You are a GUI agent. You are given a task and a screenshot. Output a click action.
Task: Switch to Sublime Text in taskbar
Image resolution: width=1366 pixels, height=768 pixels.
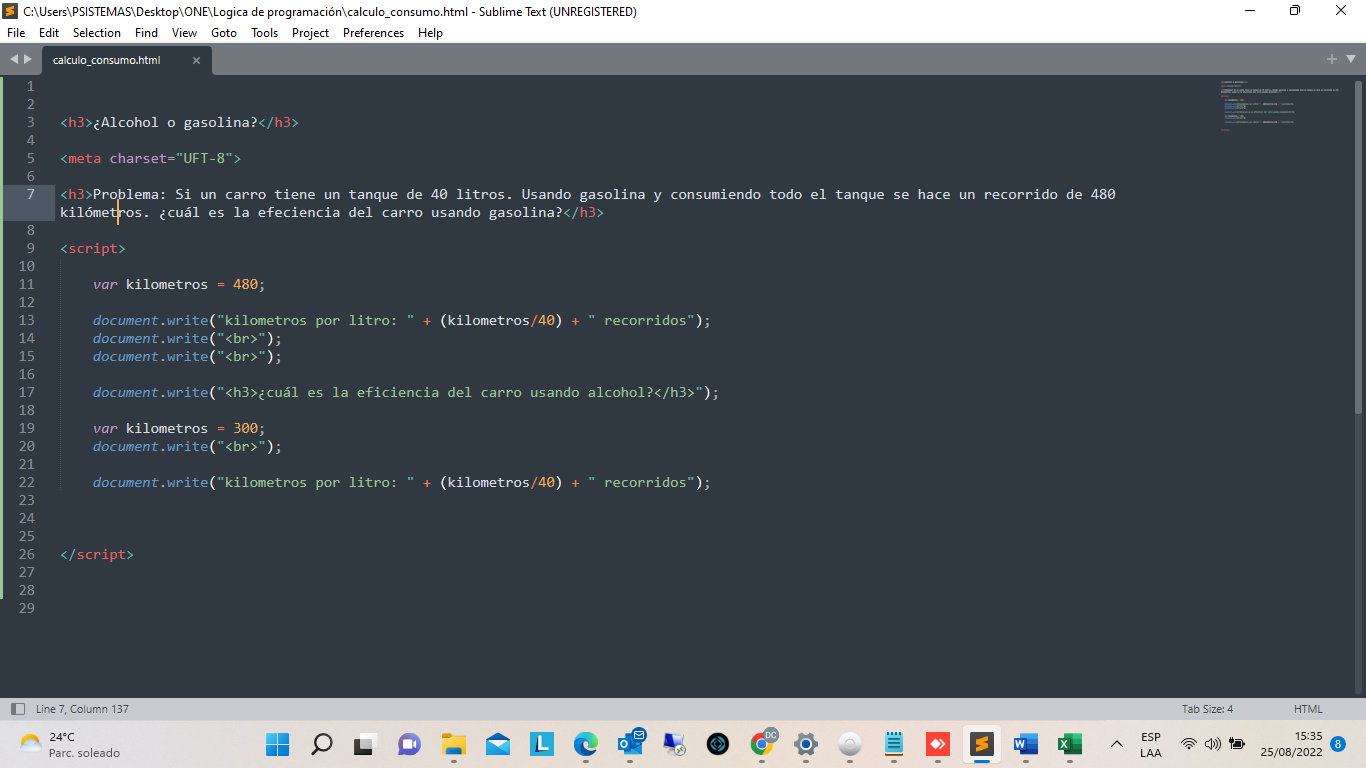(x=982, y=744)
